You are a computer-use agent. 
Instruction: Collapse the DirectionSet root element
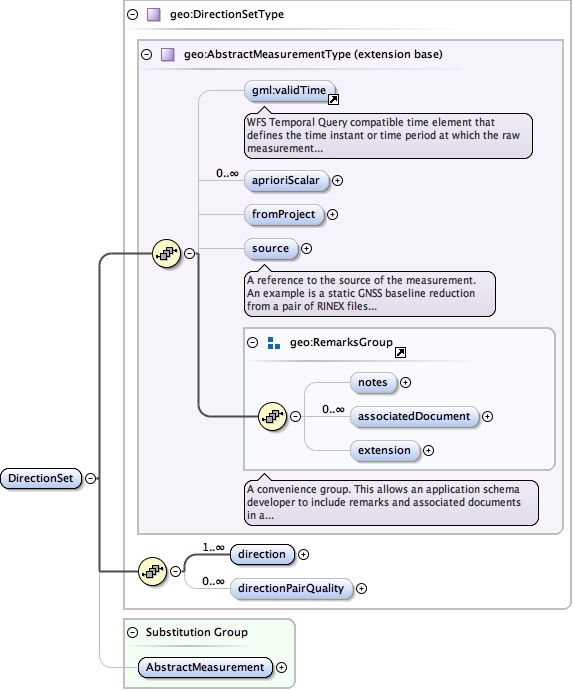click(x=90, y=478)
